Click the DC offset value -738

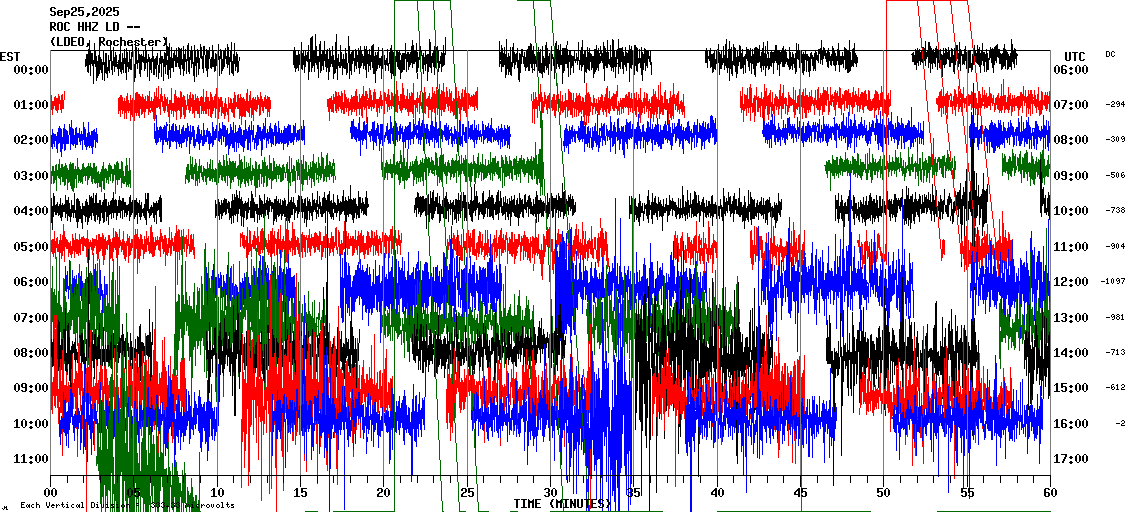(1115, 211)
